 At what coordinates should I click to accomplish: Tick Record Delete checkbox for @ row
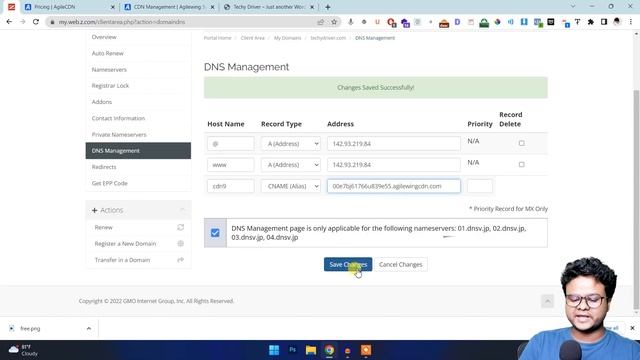click(x=521, y=143)
